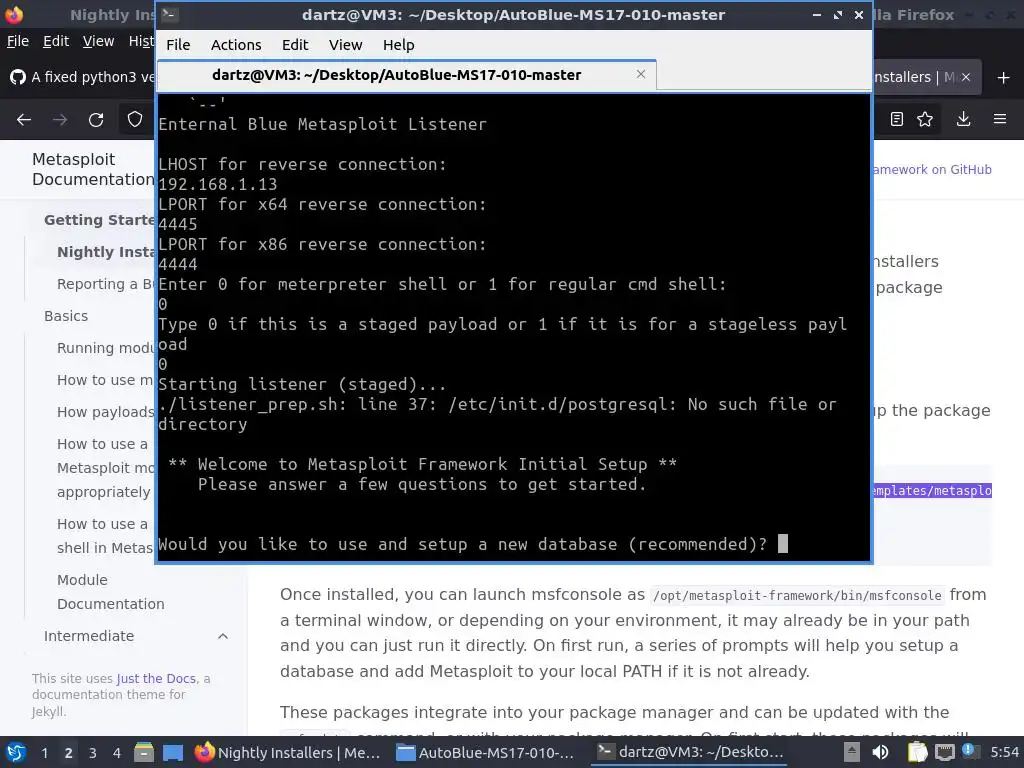
Task: Select the dartz@VM3 terminal tab
Action: [x=396, y=75]
